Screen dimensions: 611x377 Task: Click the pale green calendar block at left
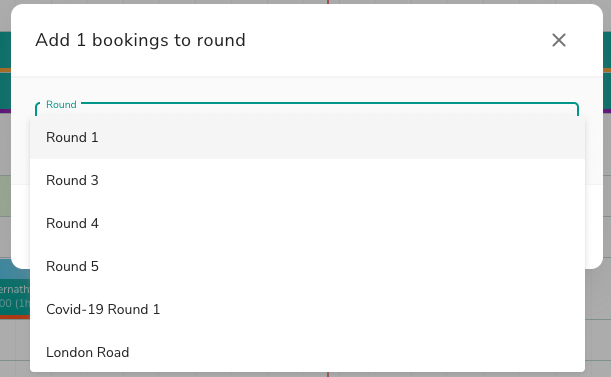[x=5, y=195]
